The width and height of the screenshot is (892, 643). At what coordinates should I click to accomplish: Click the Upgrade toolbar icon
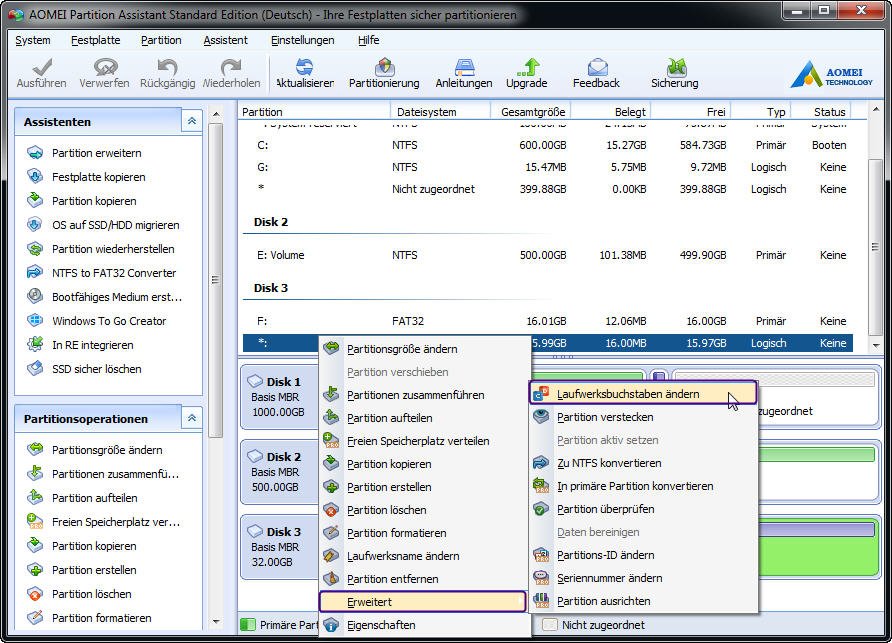coord(528,67)
